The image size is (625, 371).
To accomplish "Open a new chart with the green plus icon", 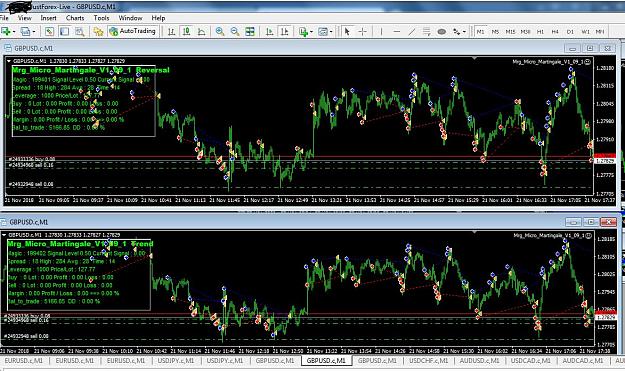I will pos(6,31).
